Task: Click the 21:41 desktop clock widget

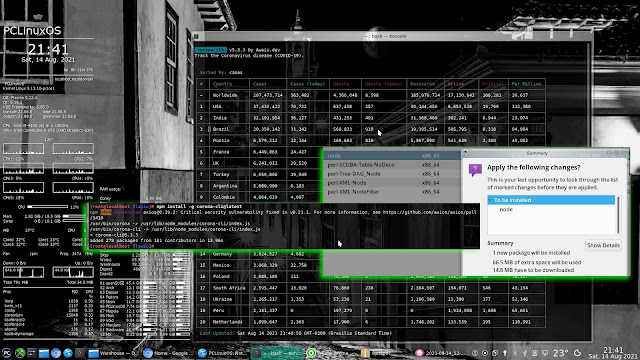Action: pyautogui.click(x=48, y=49)
